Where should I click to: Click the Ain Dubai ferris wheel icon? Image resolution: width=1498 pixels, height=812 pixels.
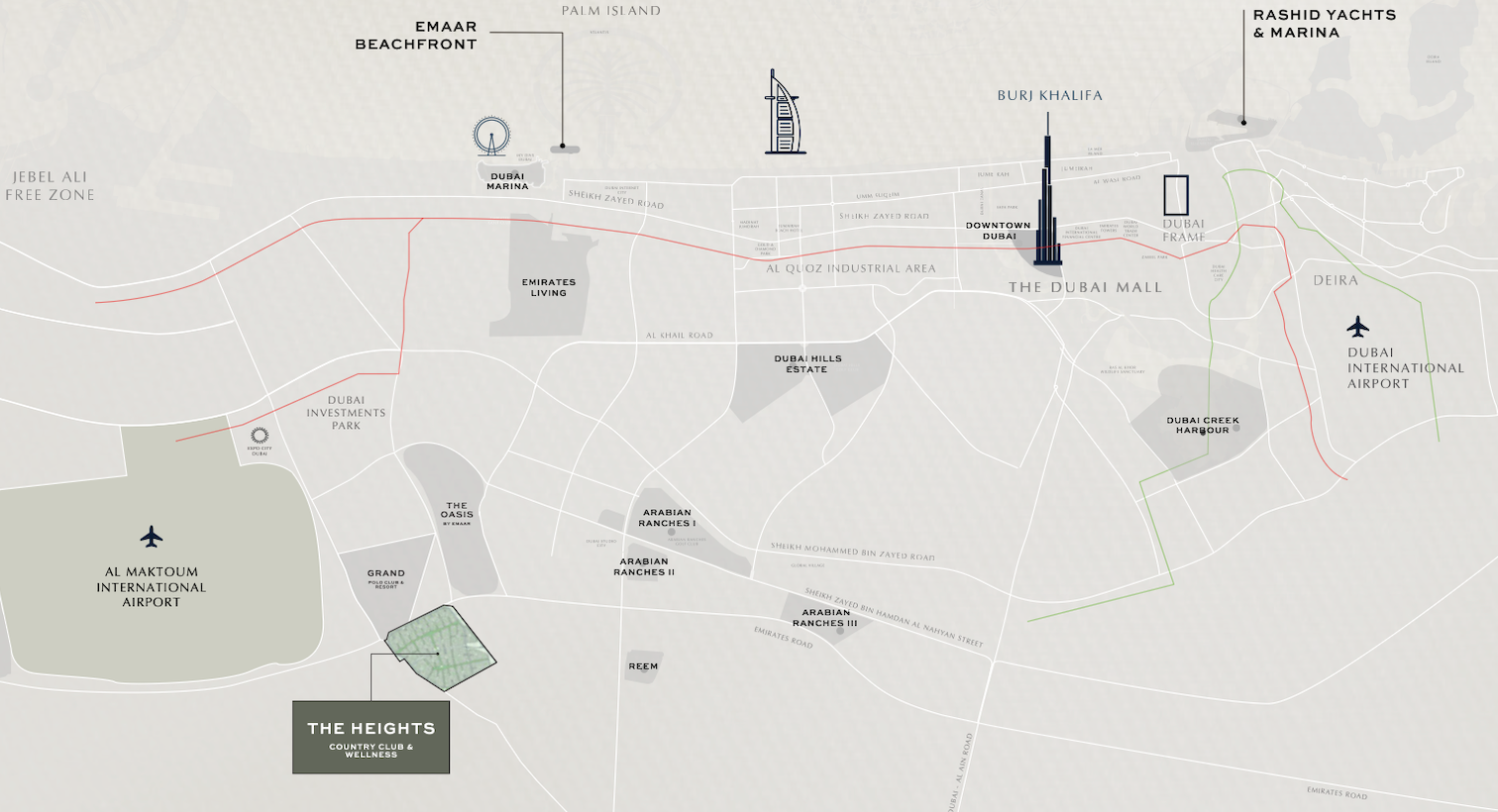tap(490, 137)
